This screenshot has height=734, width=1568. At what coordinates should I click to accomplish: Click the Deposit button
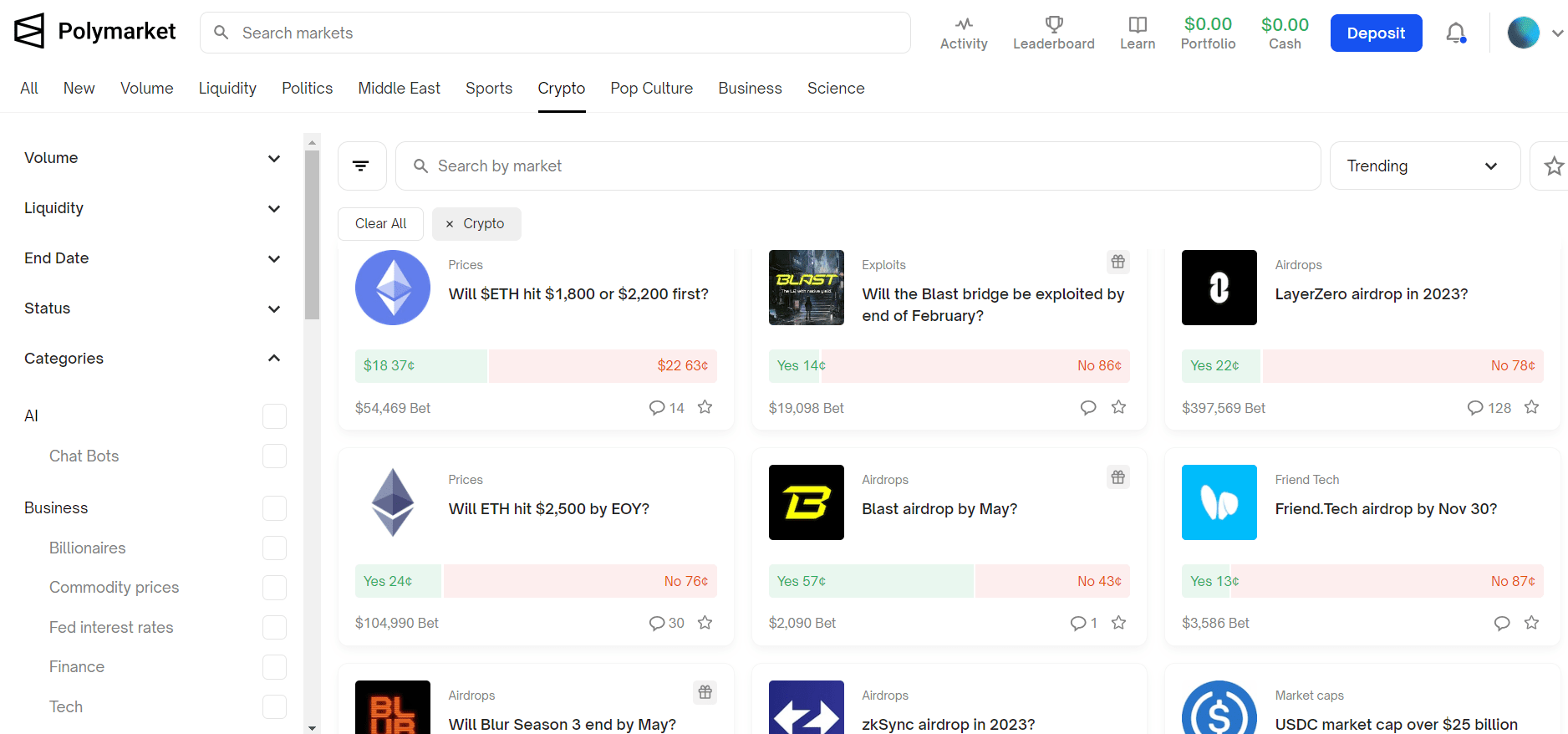click(x=1376, y=33)
